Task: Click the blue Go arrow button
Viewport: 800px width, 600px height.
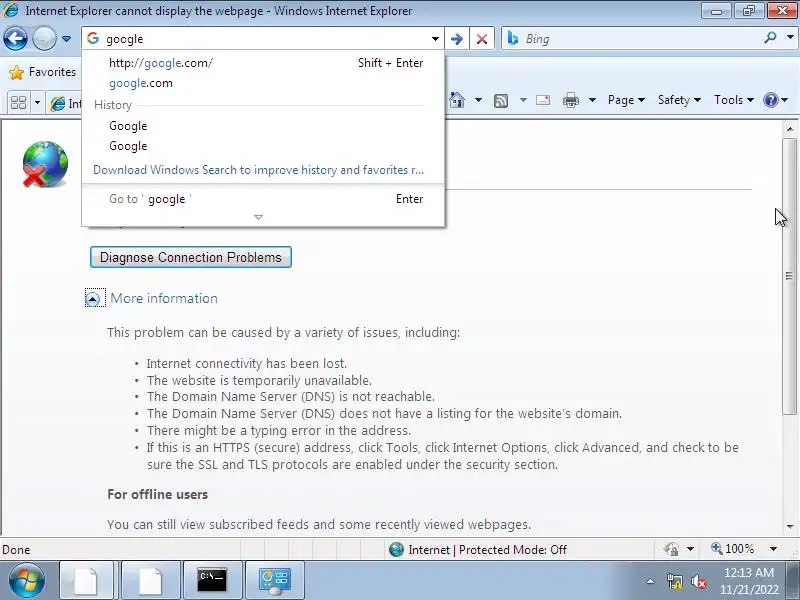Action: (x=457, y=39)
